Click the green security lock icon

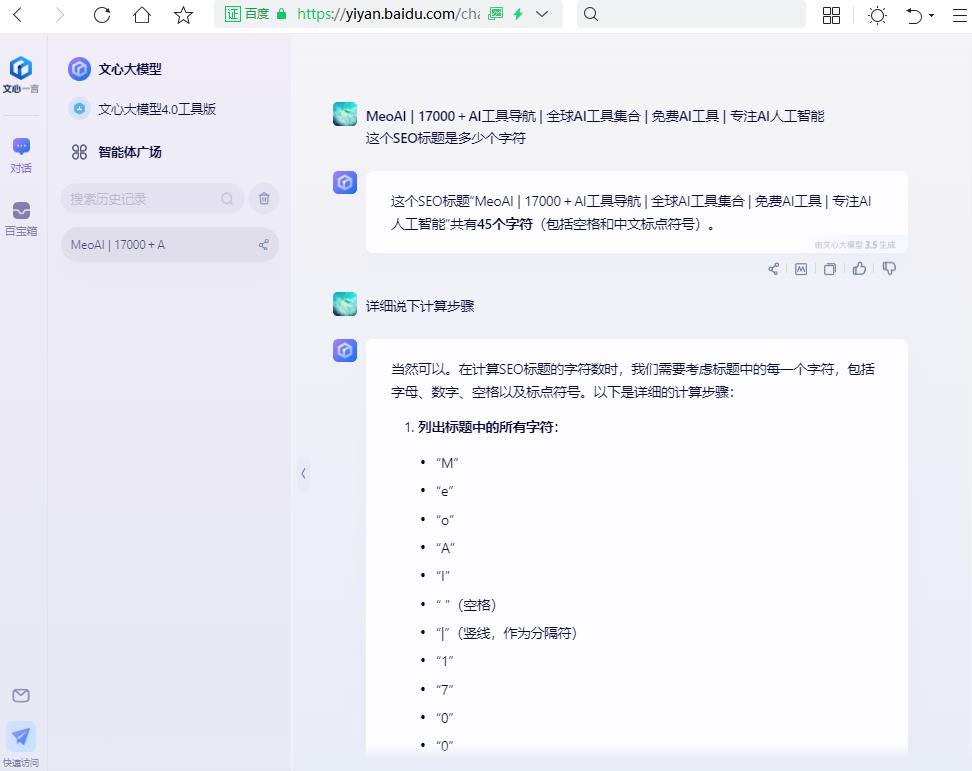(x=281, y=14)
